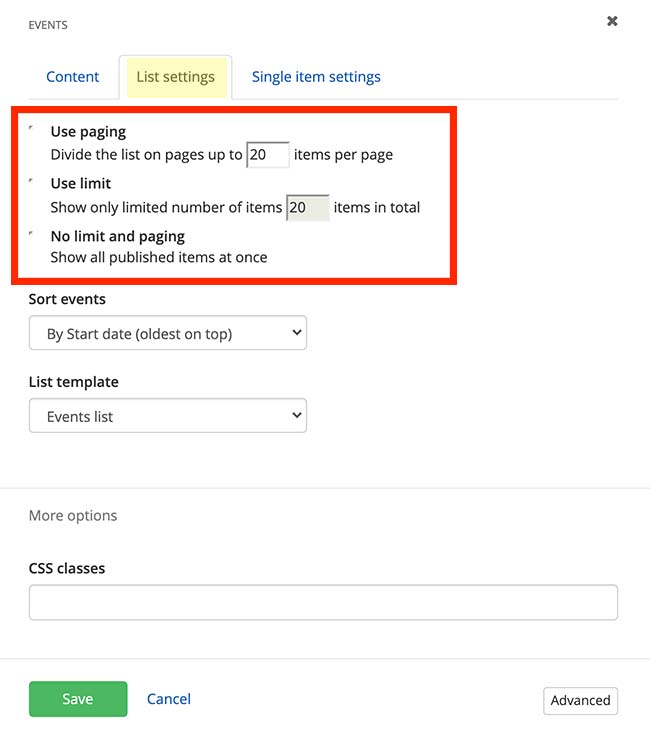Click the 'Divide the list on pages' description
Viewport: 650px width, 736px height.
tap(146, 155)
